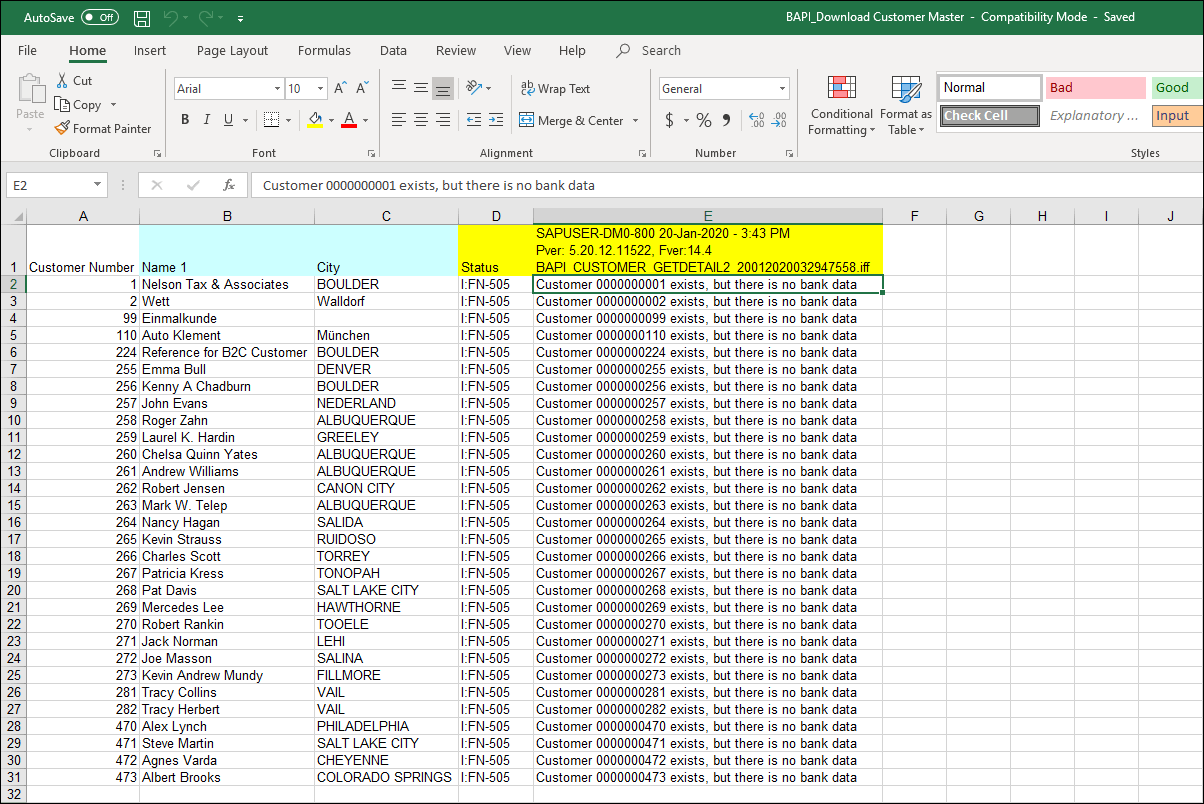1204x804 pixels.
Task: Click the Percent Style icon
Action: pos(704,120)
